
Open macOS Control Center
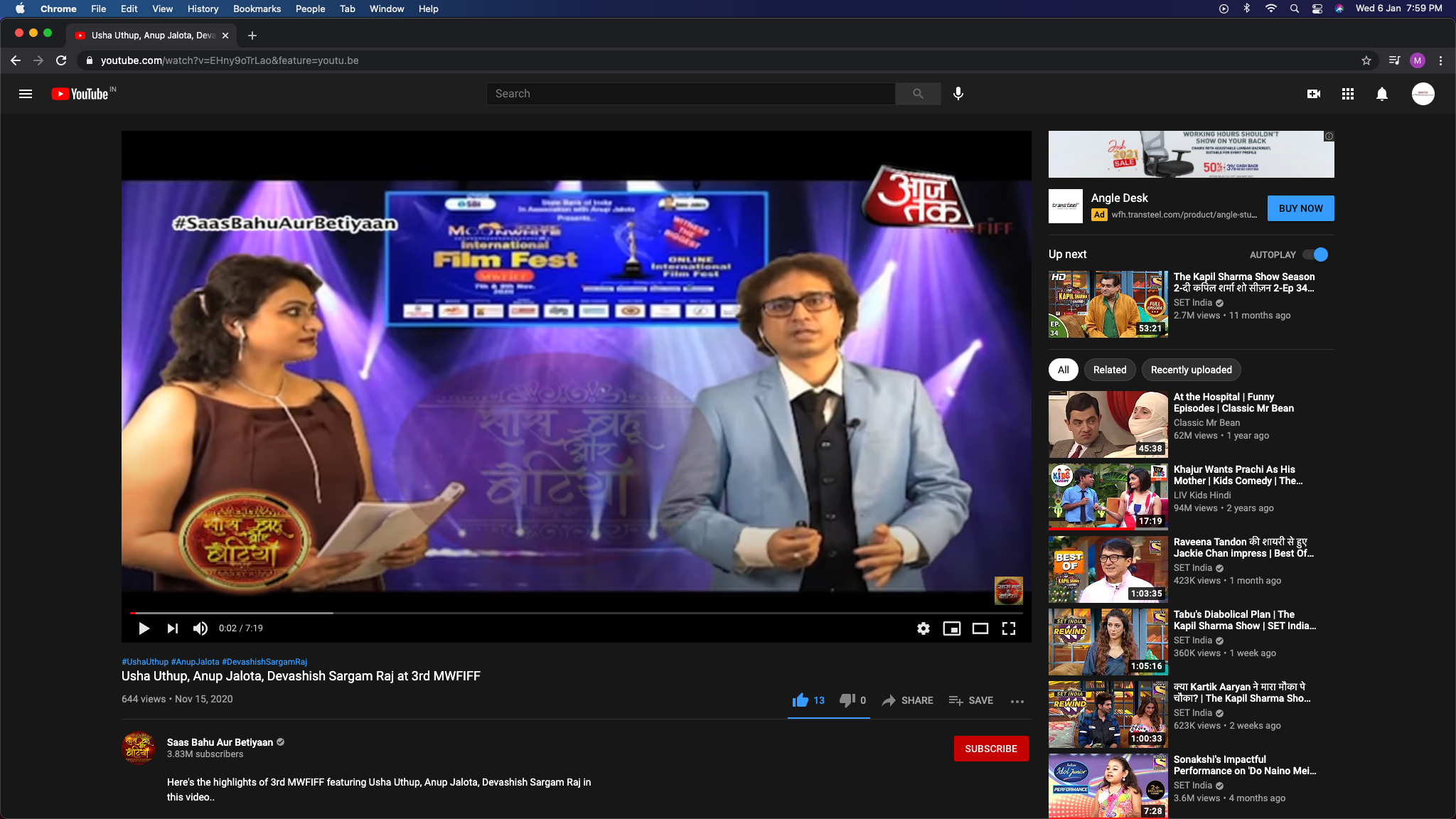(x=1317, y=9)
